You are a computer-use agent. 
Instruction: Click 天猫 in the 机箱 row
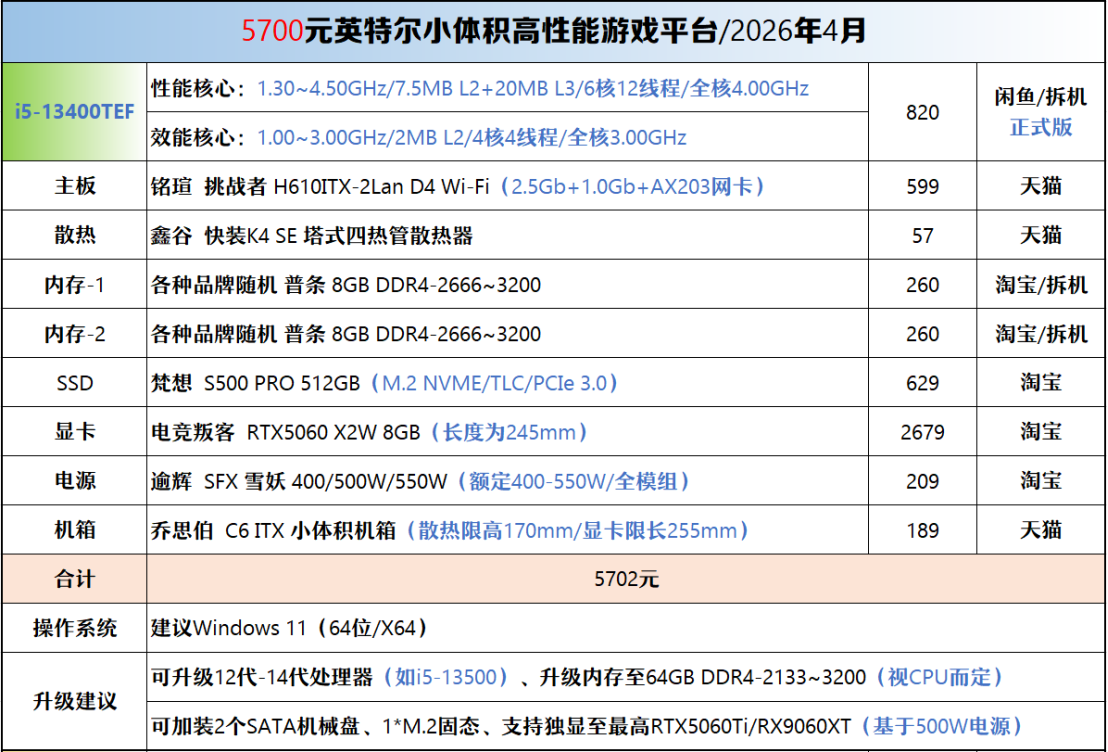(1040, 529)
